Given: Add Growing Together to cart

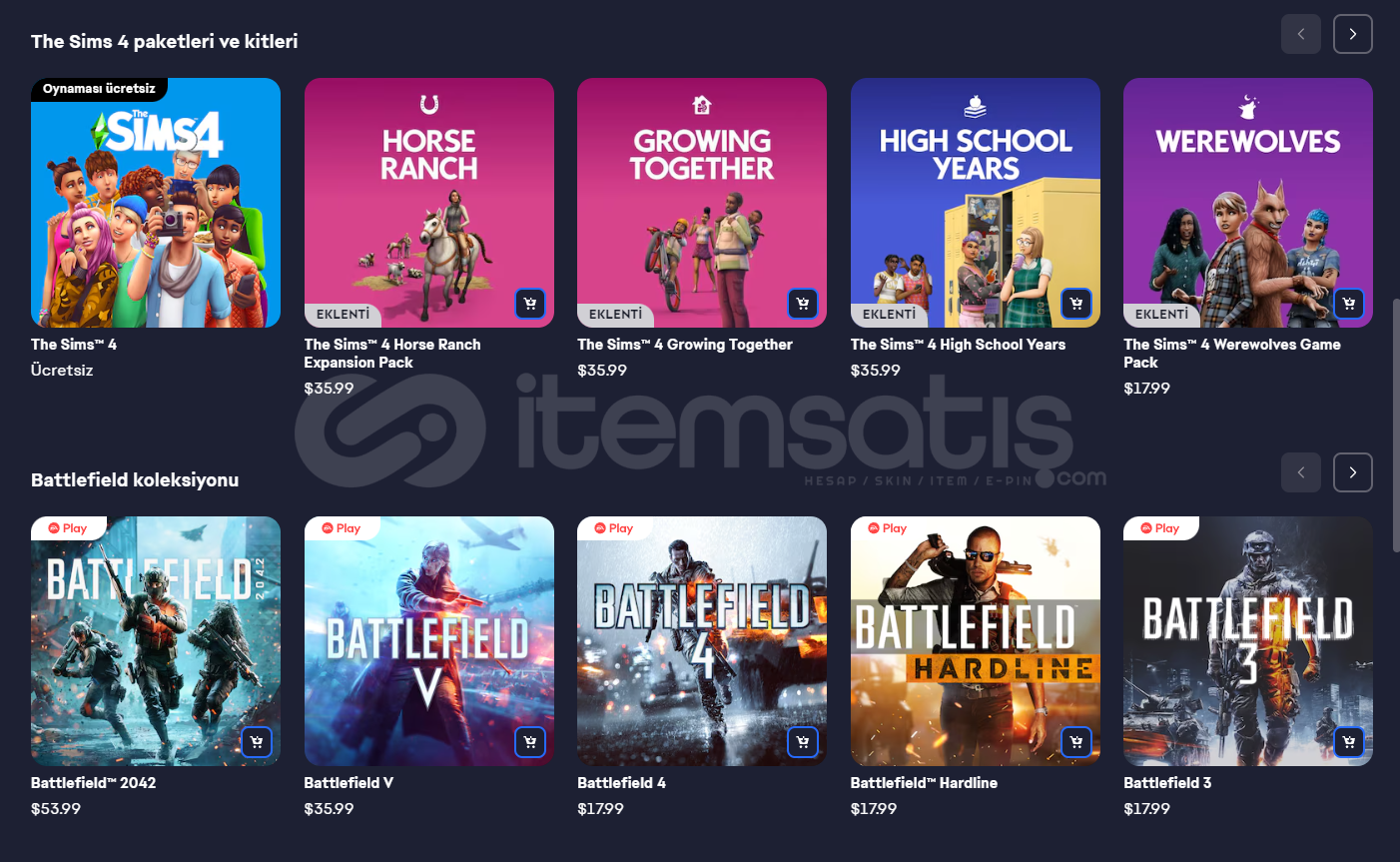Looking at the screenshot, I should pyautogui.click(x=803, y=304).
